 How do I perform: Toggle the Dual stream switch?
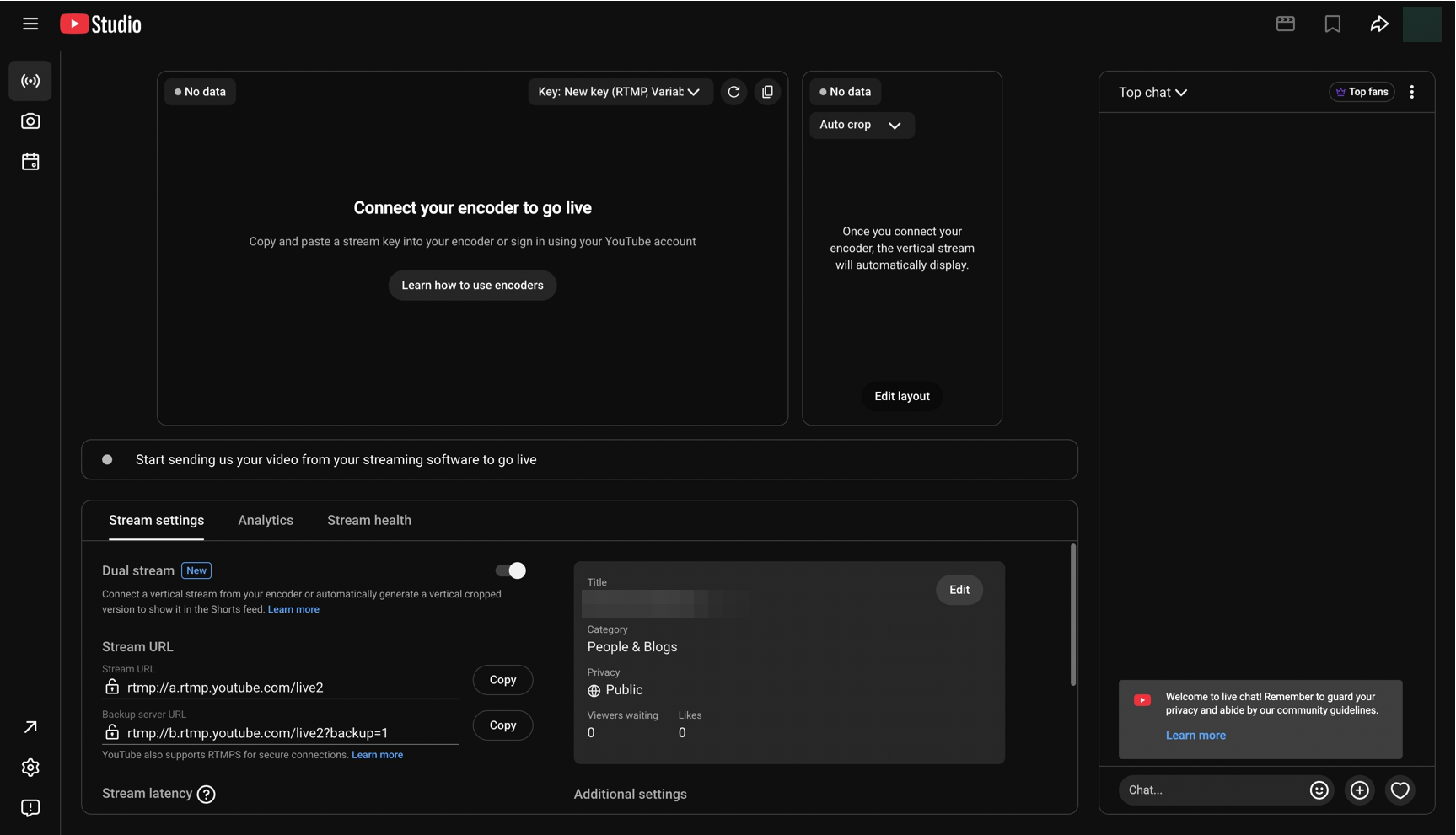(510, 570)
